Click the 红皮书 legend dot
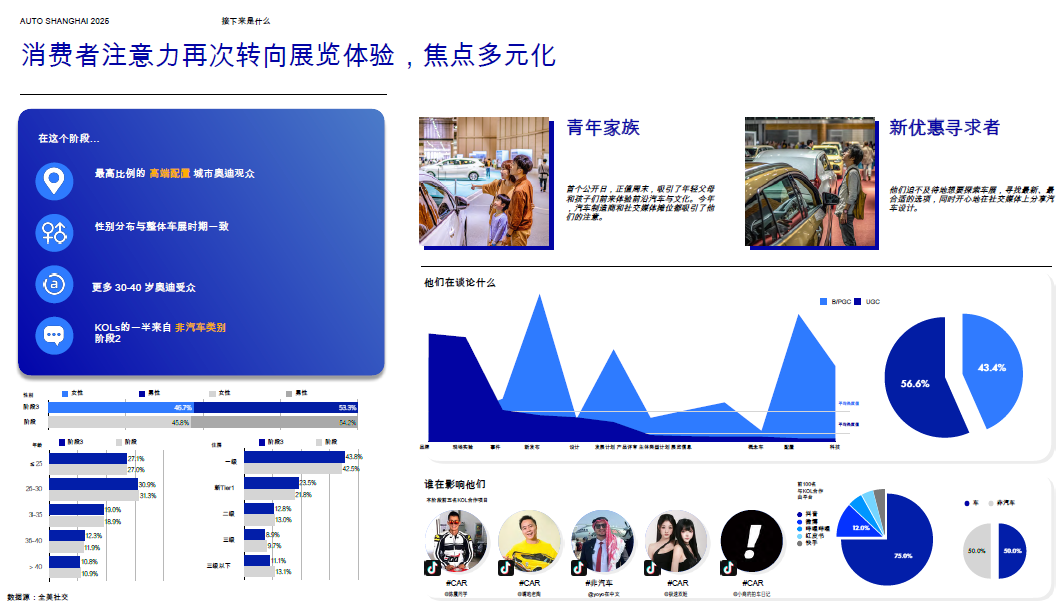Image resolution: width=1061 pixels, height=609 pixels. coord(800,536)
